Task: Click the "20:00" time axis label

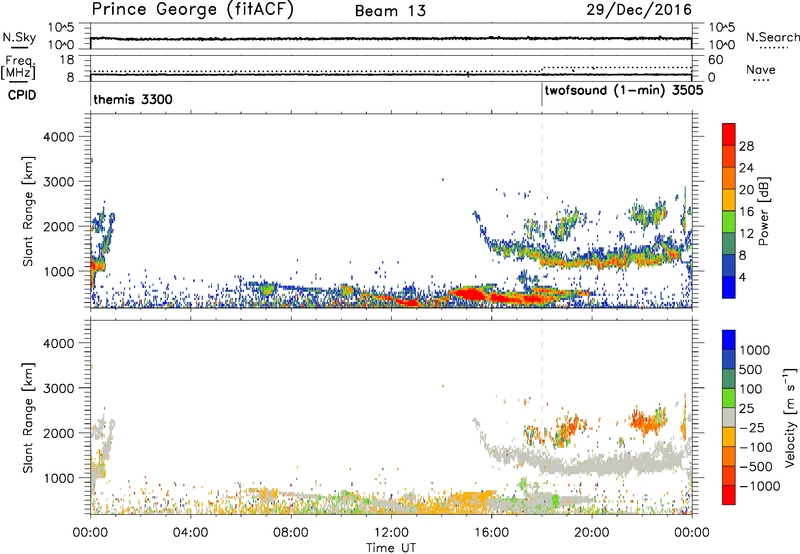Action: [x=591, y=533]
